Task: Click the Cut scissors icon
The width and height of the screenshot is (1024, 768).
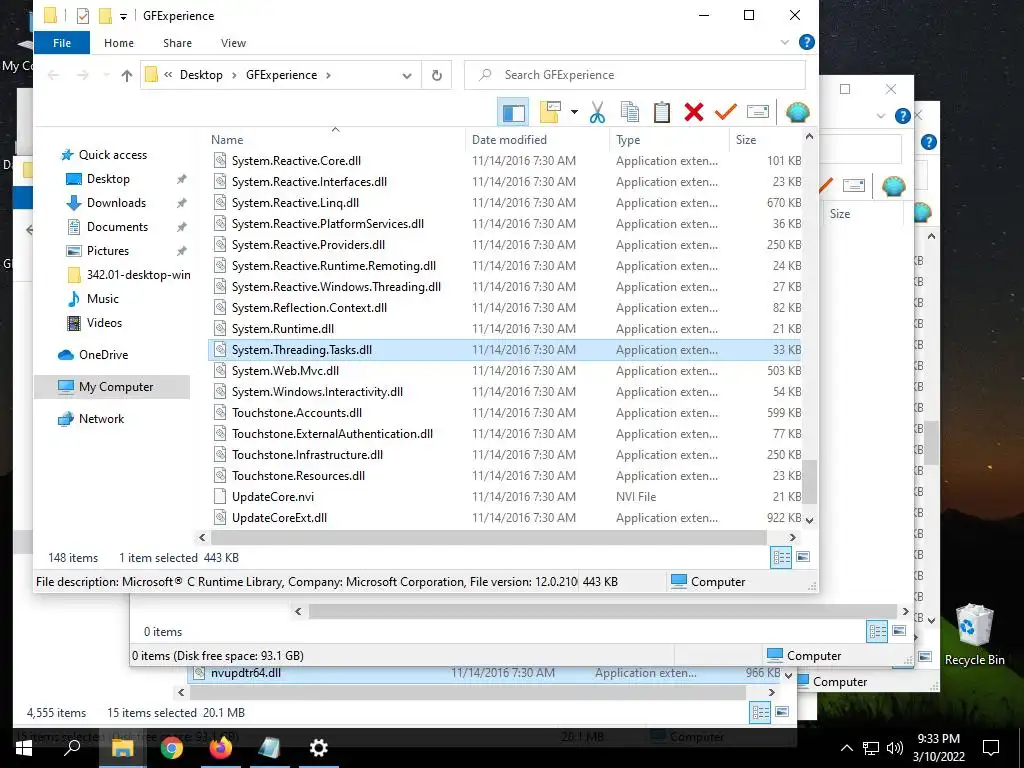Action: [597, 112]
